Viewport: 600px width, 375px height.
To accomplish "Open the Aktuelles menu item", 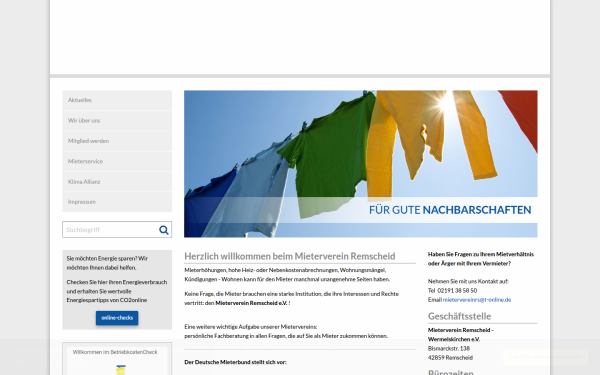I will 117,100.
